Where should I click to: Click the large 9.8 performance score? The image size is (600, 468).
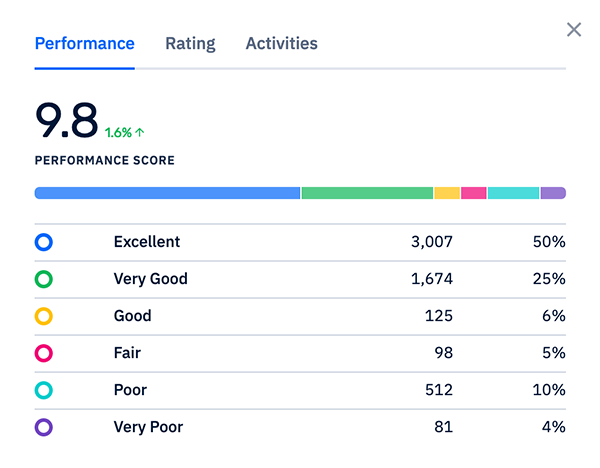[x=66, y=119]
